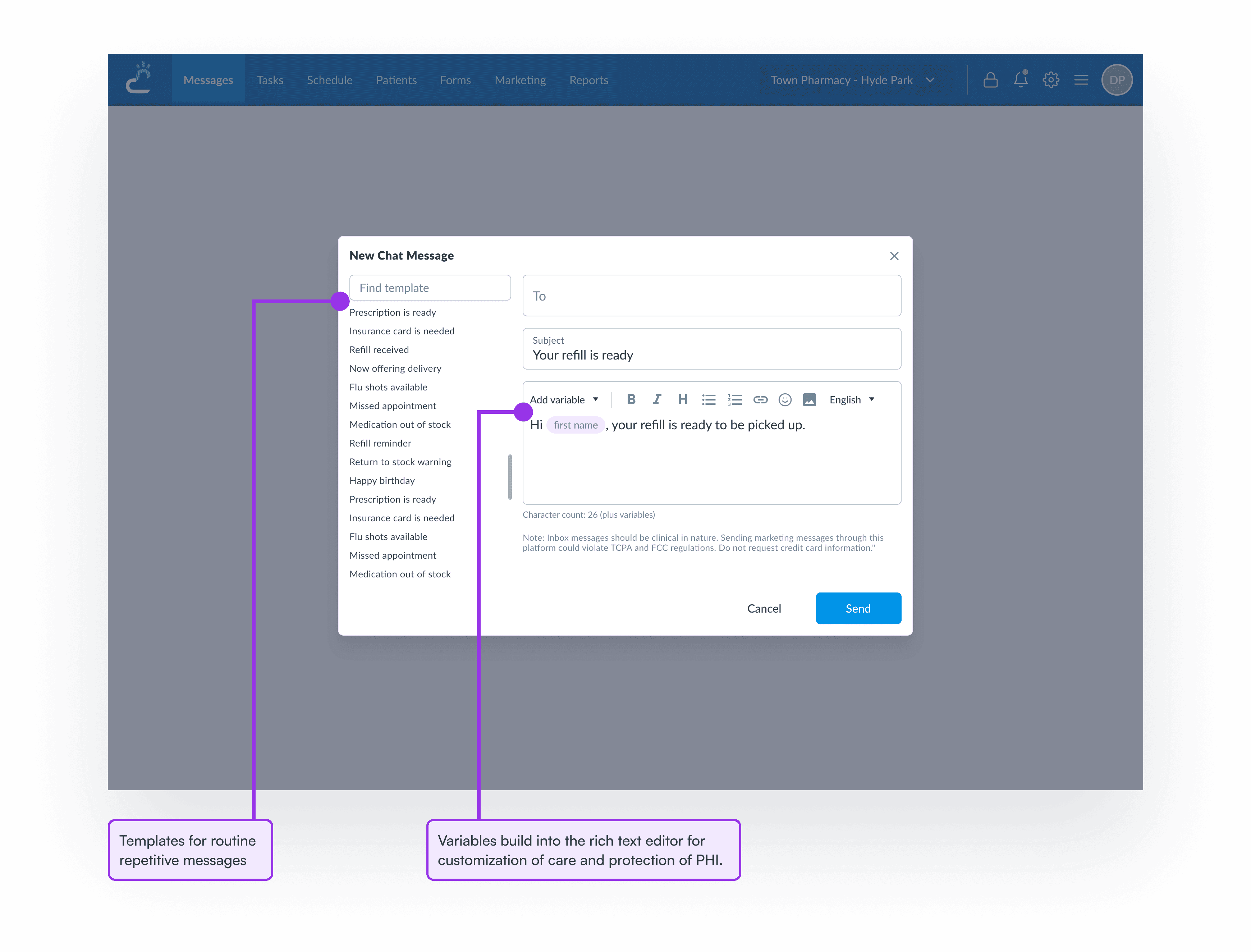Click the lock icon in the header
Viewport: 1251px width, 952px height.
(990, 79)
